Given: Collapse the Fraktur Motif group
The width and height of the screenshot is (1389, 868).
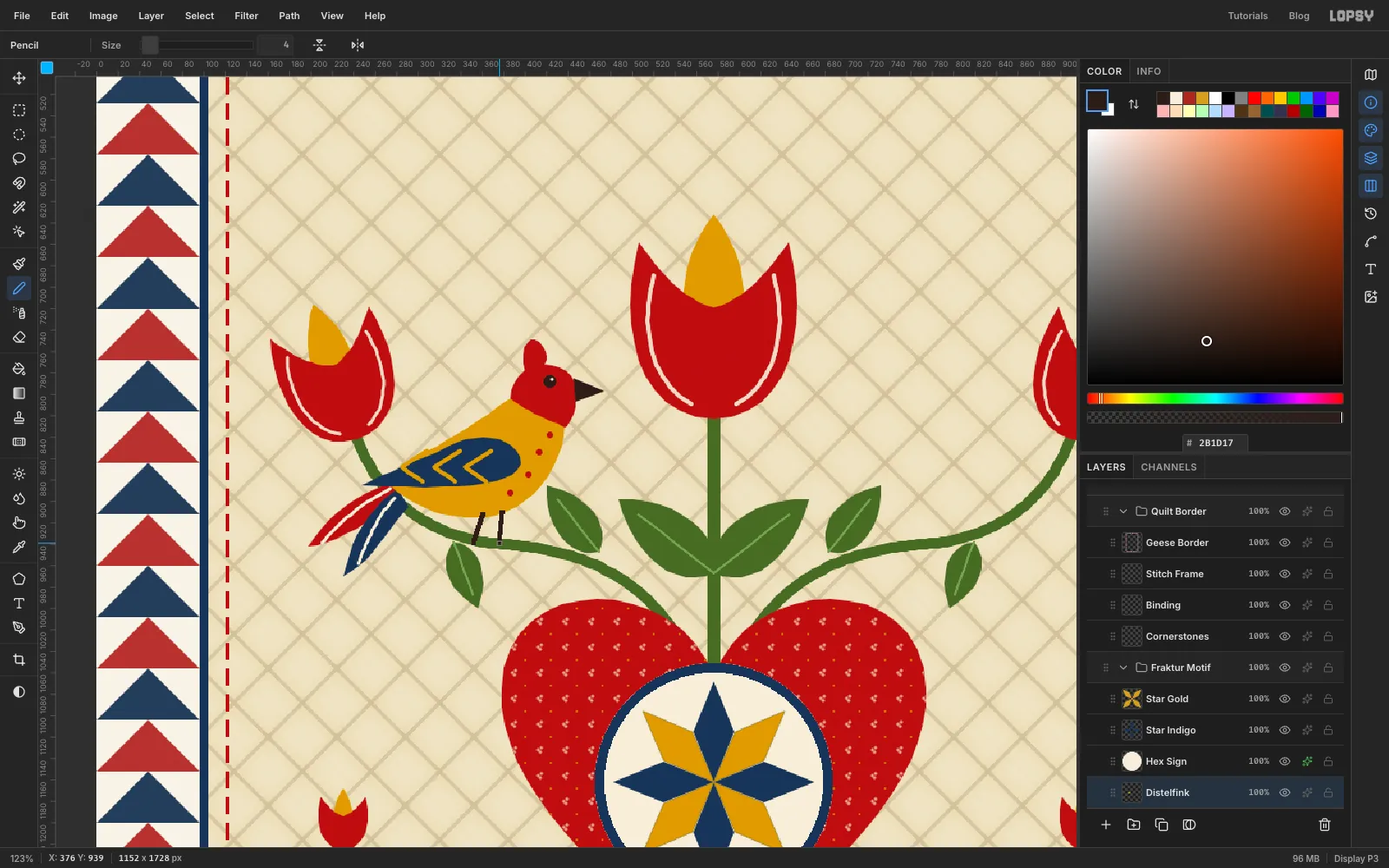Looking at the screenshot, I should [x=1123, y=667].
